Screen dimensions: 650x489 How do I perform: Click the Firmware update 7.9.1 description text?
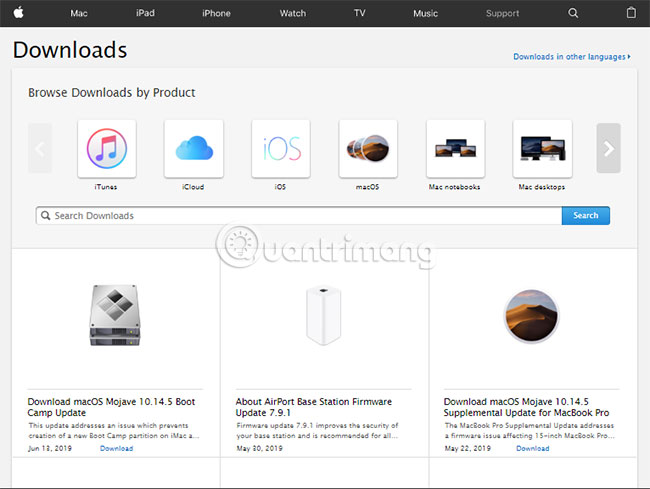317,431
